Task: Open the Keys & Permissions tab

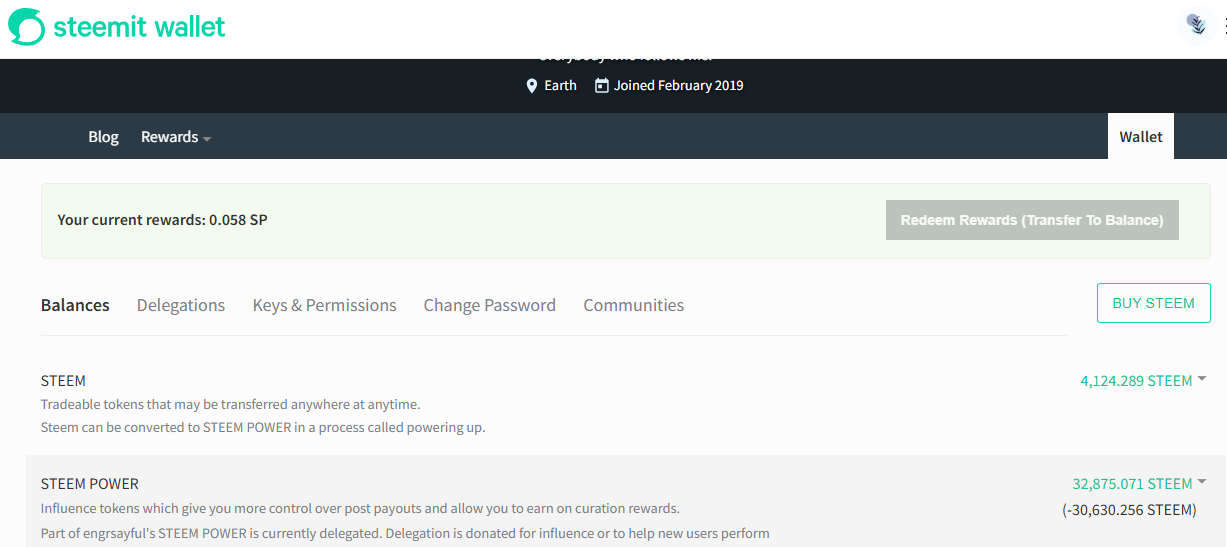Action: click(x=324, y=305)
